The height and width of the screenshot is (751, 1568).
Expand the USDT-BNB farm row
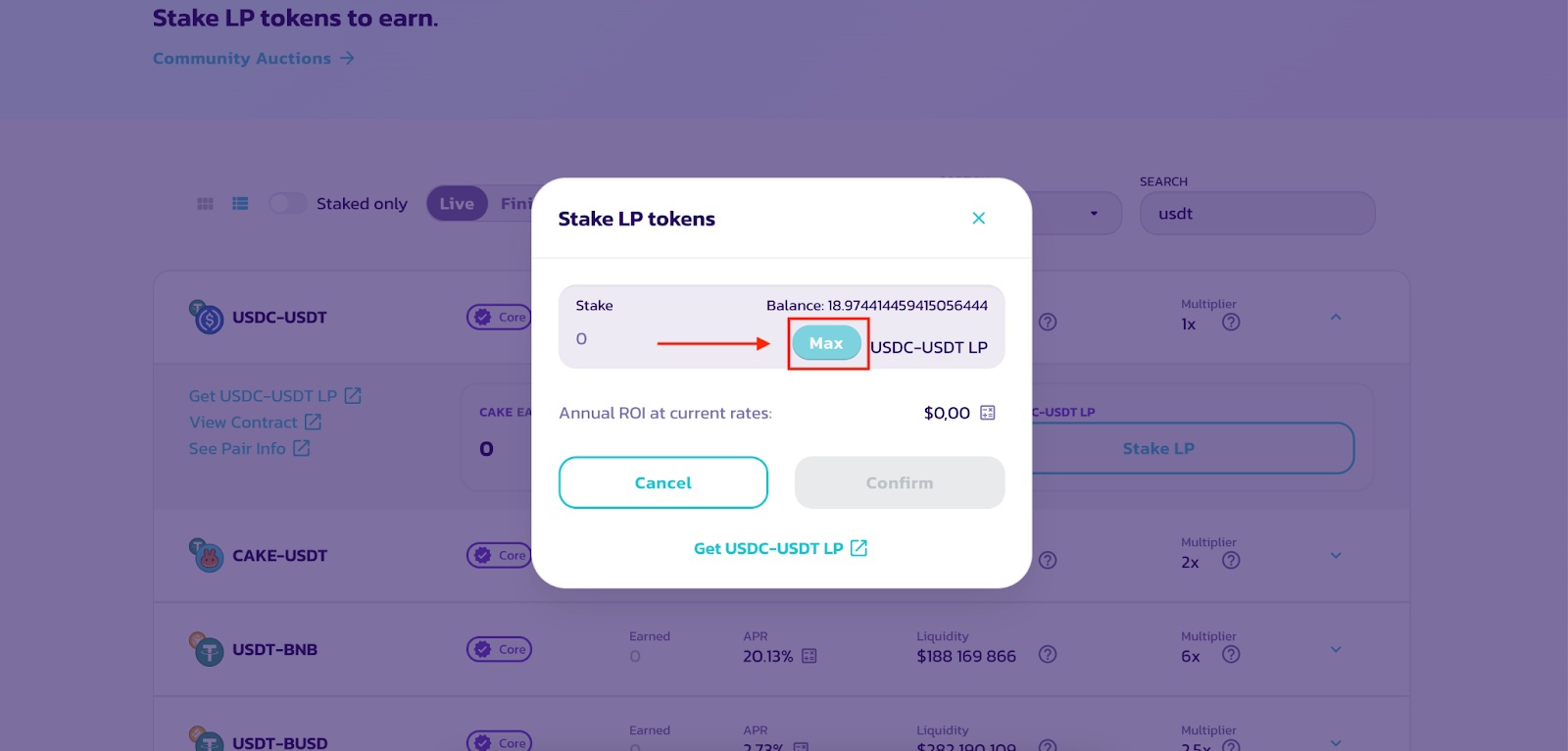[1336, 650]
